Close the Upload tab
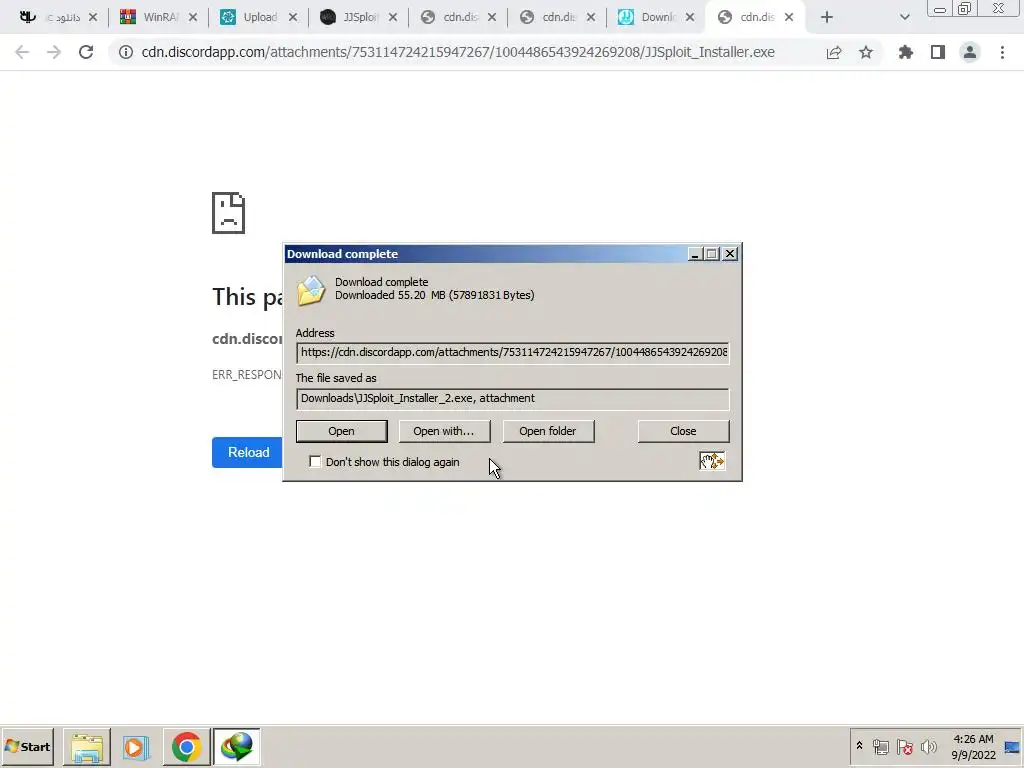Image resolution: width=1024 pixels, height=768 pixels. coord(293,18)
